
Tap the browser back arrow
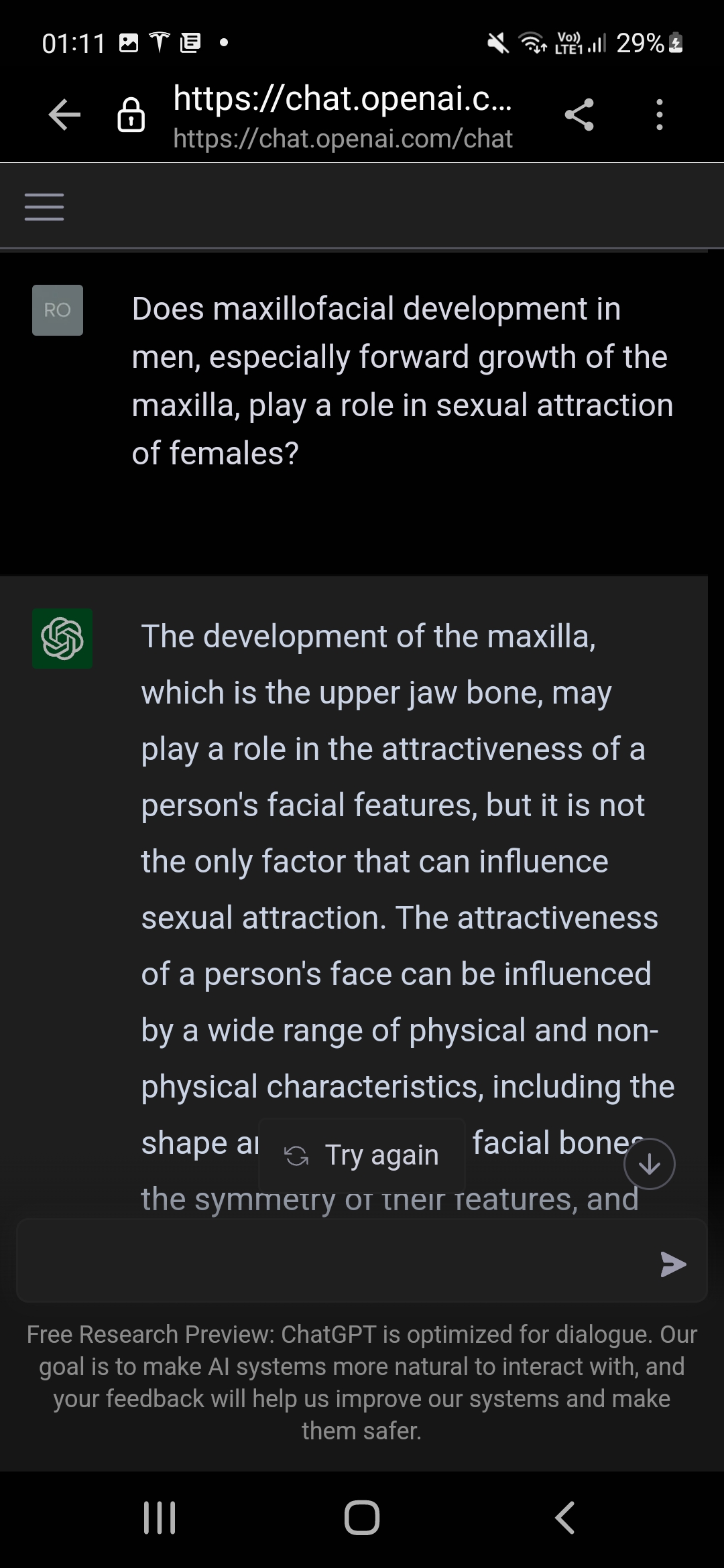[64, 115]
